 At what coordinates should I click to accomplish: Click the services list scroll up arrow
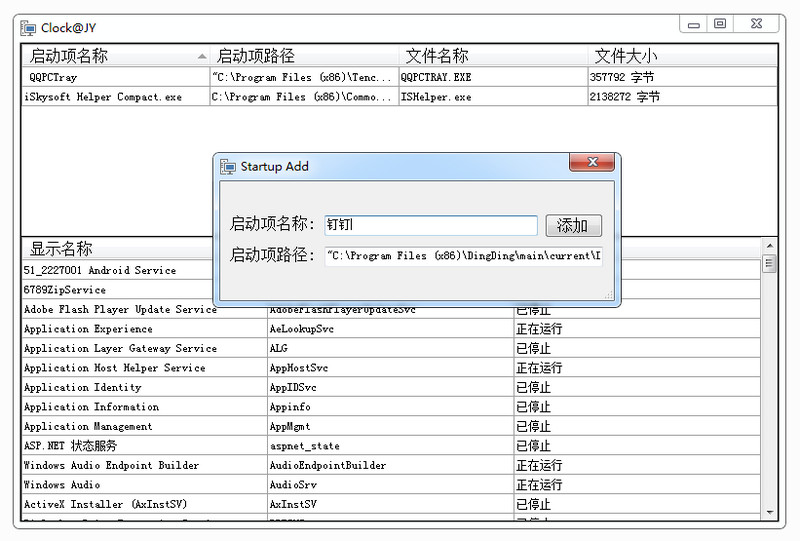(x=769, y=246)
